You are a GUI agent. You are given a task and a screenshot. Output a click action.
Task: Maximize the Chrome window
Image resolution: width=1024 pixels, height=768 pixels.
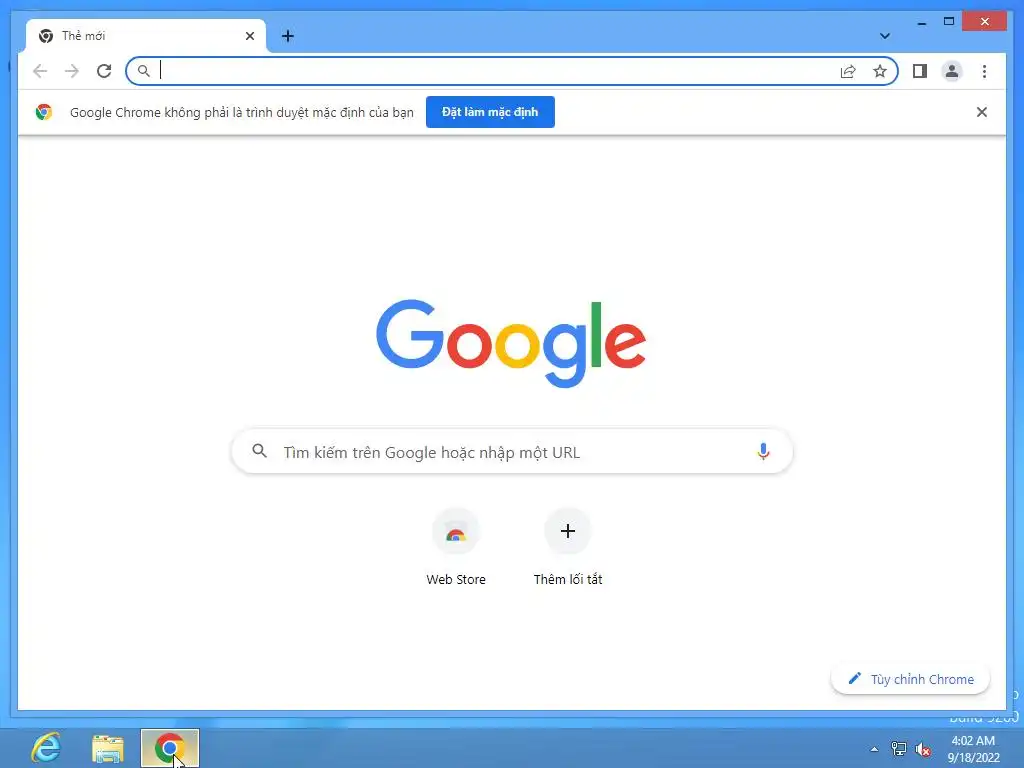tap(949, 22)
